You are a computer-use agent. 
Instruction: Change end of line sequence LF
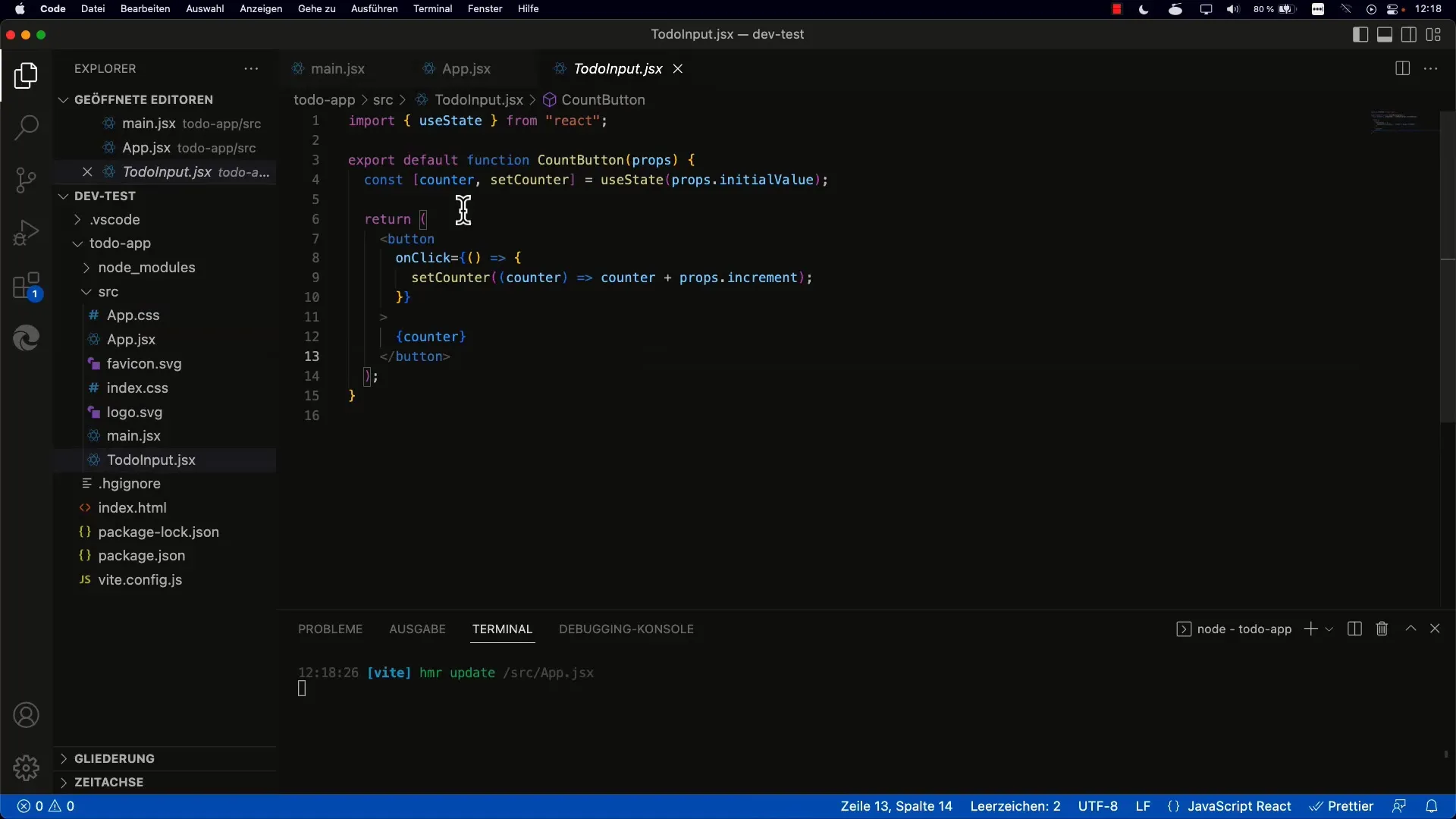click(1143, 806)
